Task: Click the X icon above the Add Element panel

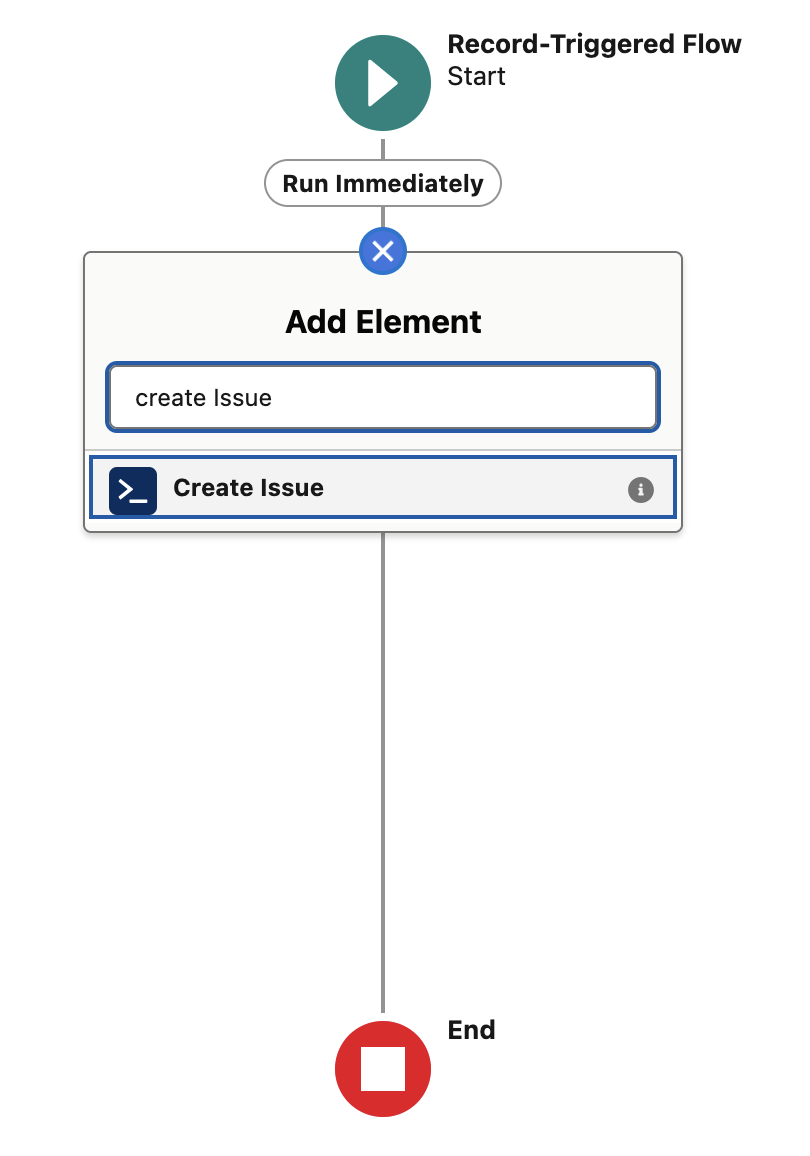Action: [x=383, y=251]
